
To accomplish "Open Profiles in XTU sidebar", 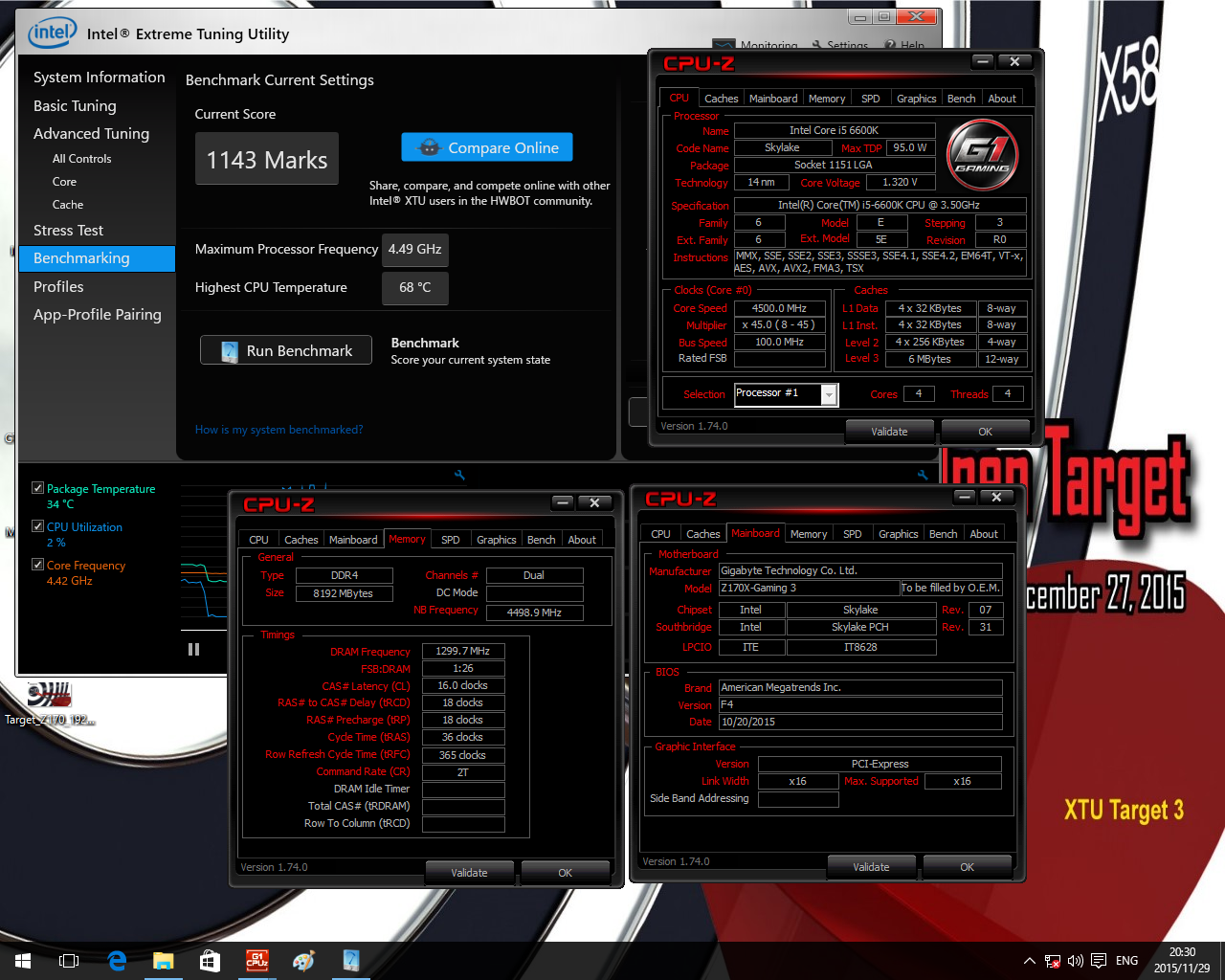I will tap(58, 287).
